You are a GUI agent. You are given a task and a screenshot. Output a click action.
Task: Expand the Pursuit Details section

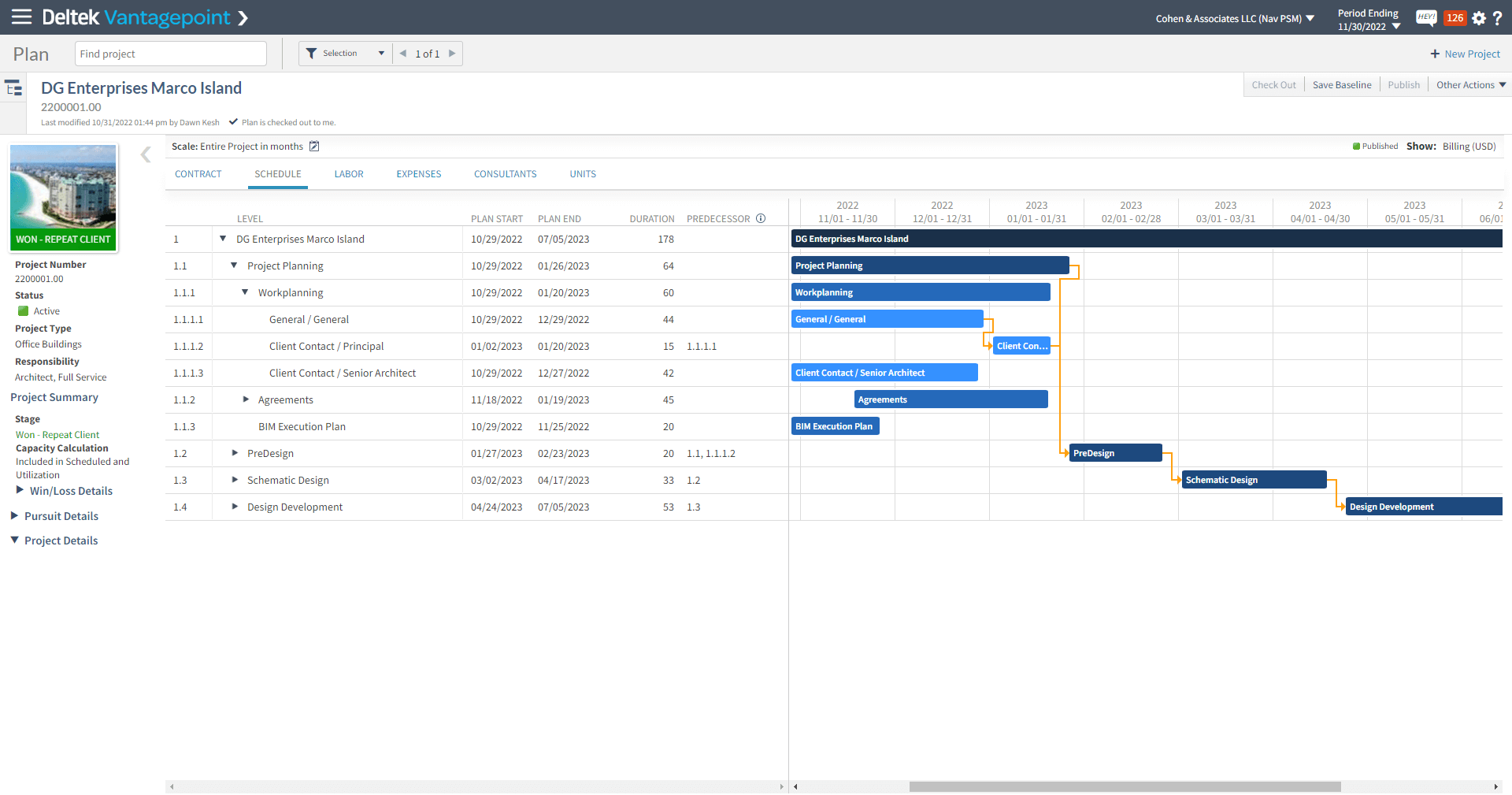14,516
